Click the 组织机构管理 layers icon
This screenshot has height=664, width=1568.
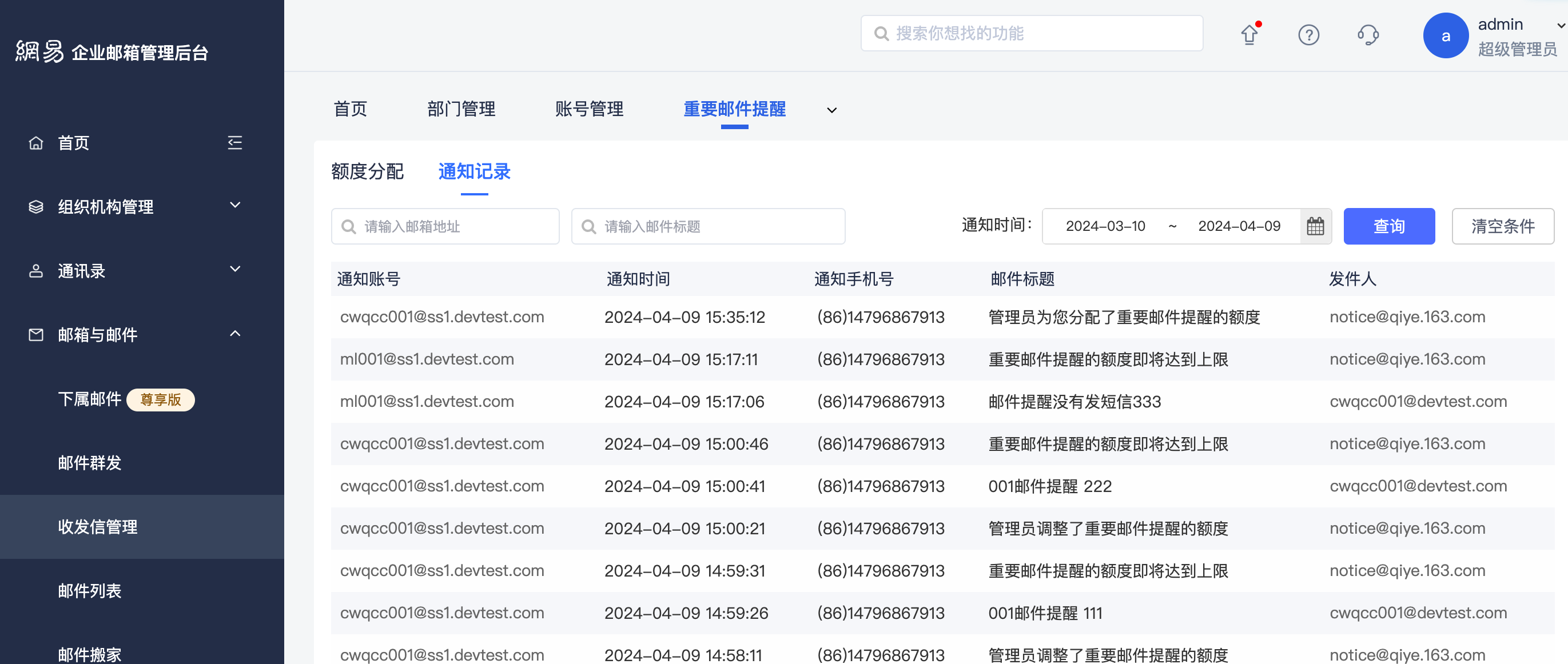tap(36, 207)
